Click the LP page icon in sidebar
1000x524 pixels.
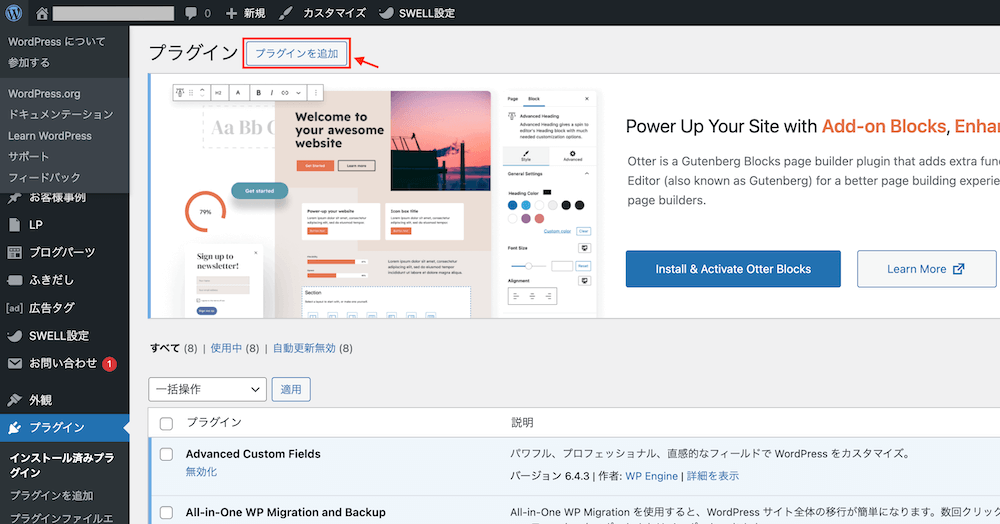[x=14, y=225]
